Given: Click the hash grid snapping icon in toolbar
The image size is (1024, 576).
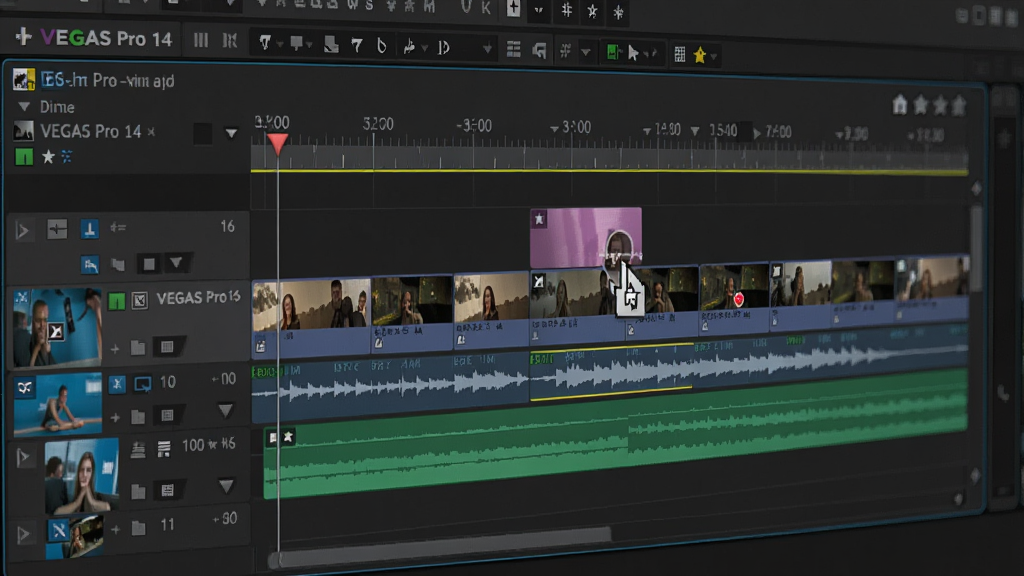Looking at the screenshot, I should point(566,50).
